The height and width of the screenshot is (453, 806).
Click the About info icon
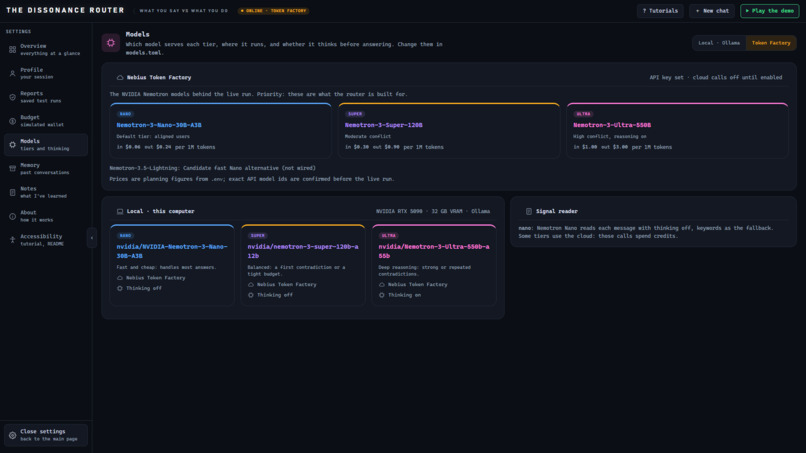(12, 216)
